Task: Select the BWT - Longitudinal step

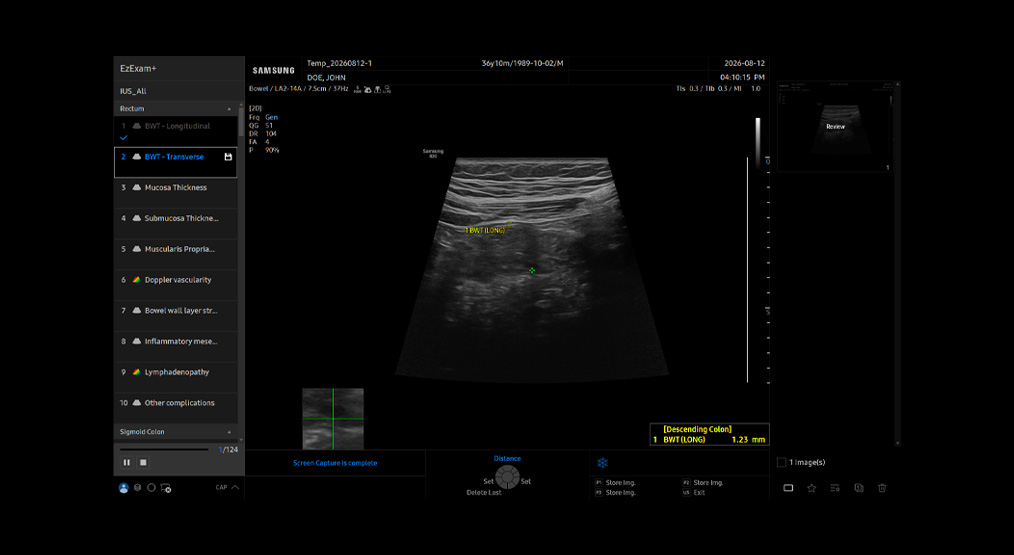Action: (x=176, y=131)
